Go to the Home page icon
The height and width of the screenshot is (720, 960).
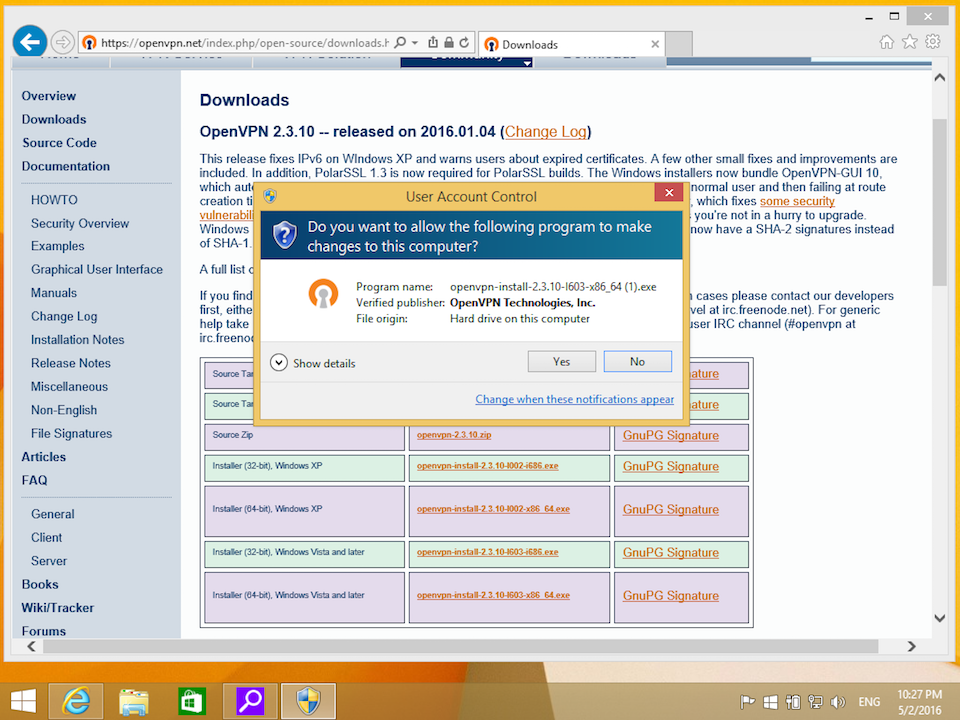coord(886,42)
